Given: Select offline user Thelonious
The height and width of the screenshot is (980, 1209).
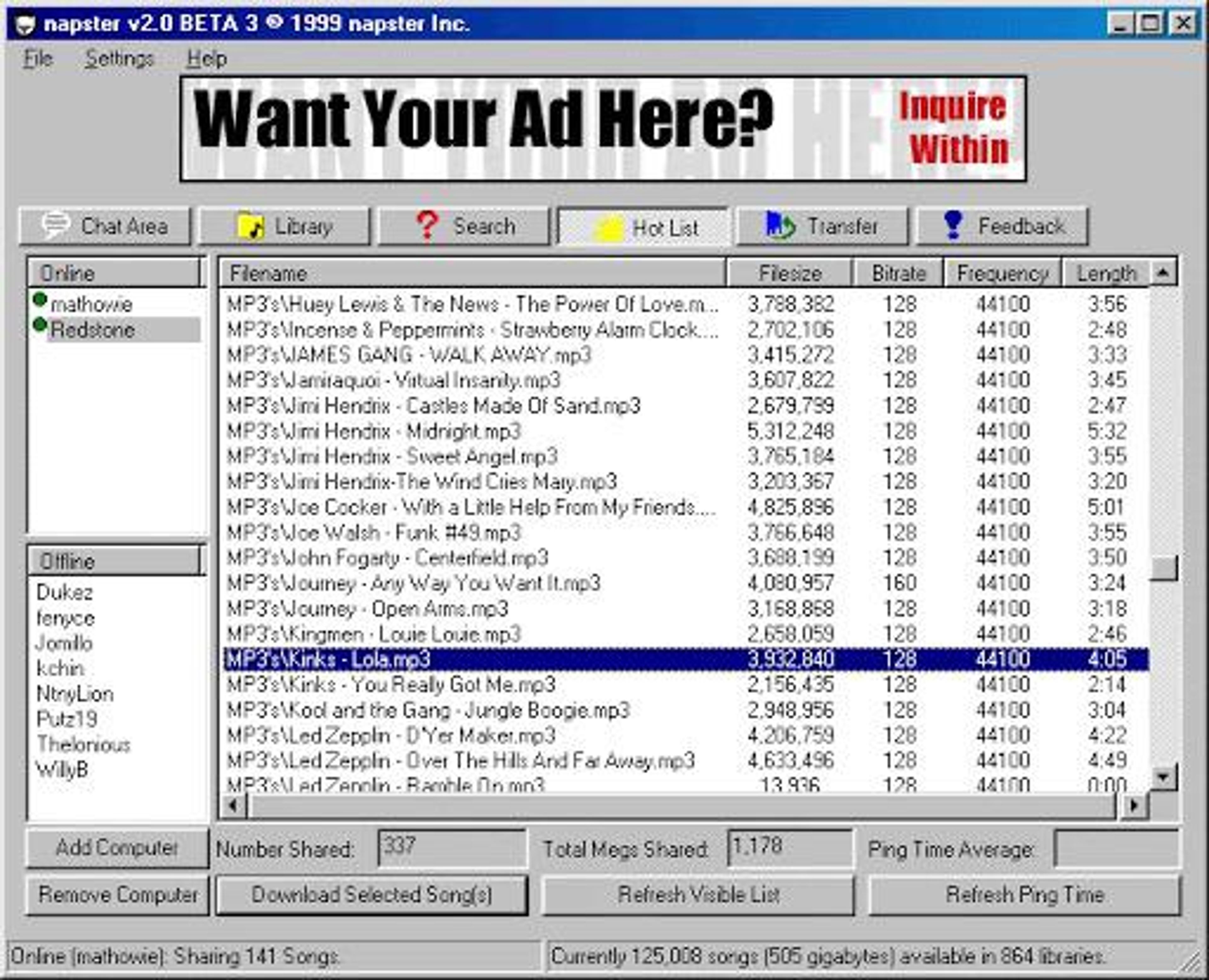Looking at the screenshot, I should click(x=83, y=745).
